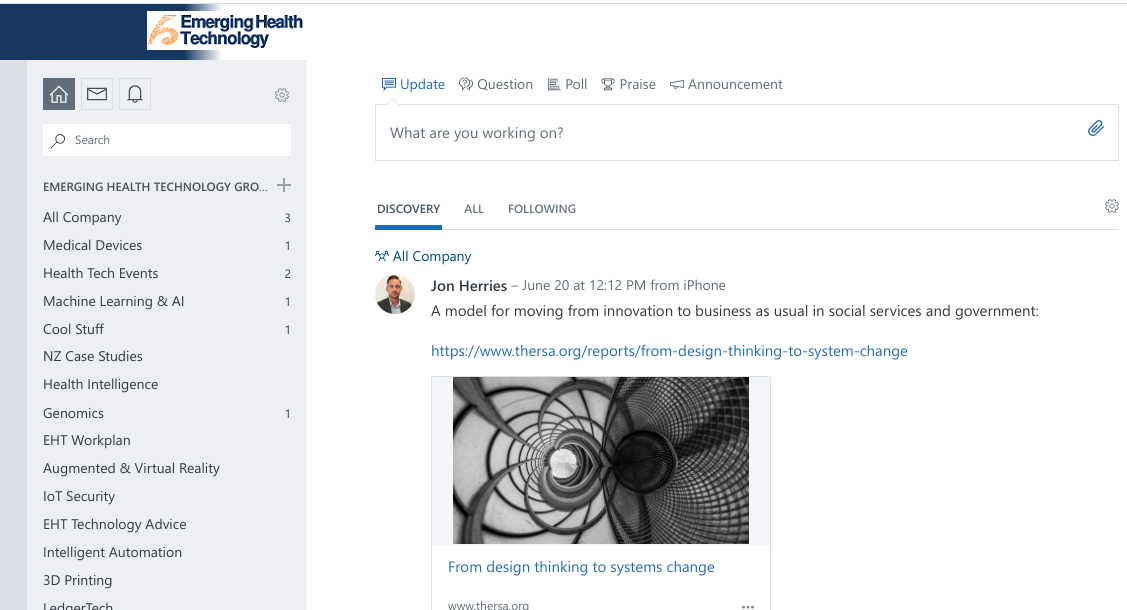This screenshot has width=1127, height=610.
Task: Open the All Company group in sidebar
Action: tap(82, 217)
